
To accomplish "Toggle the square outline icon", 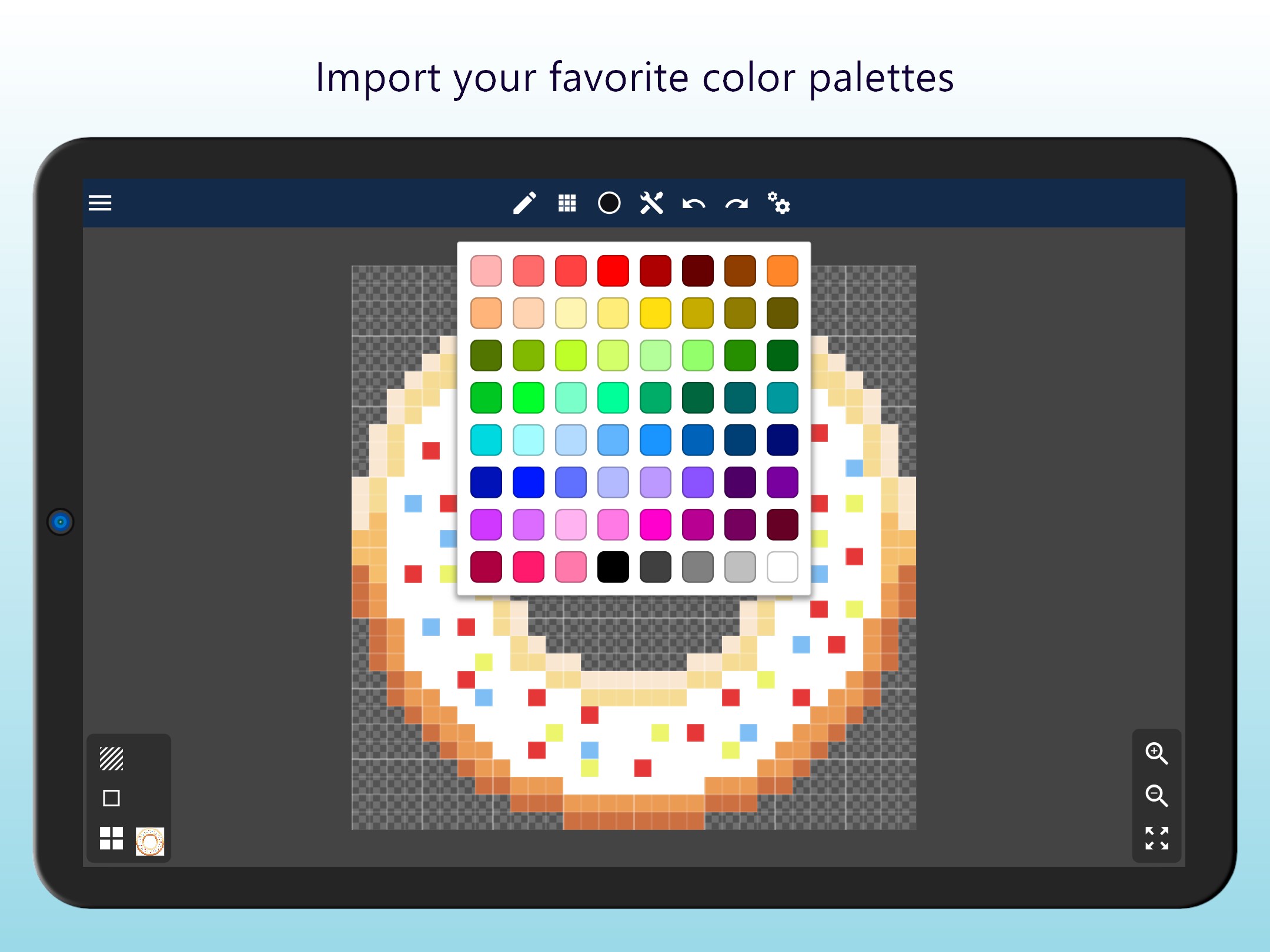I will point(111,798).
